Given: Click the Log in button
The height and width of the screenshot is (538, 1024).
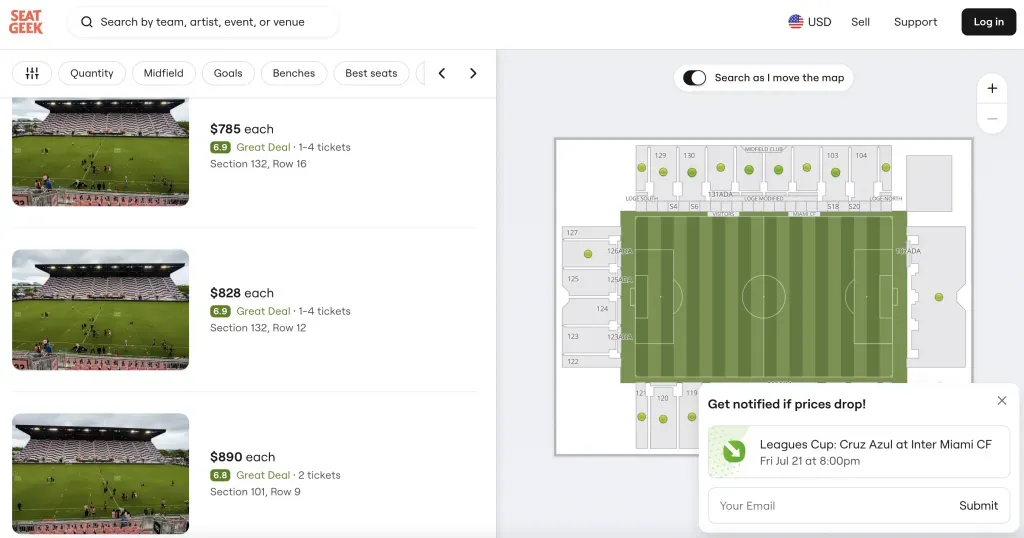Looking at the screenshot, I should click(x=988, y=22).
